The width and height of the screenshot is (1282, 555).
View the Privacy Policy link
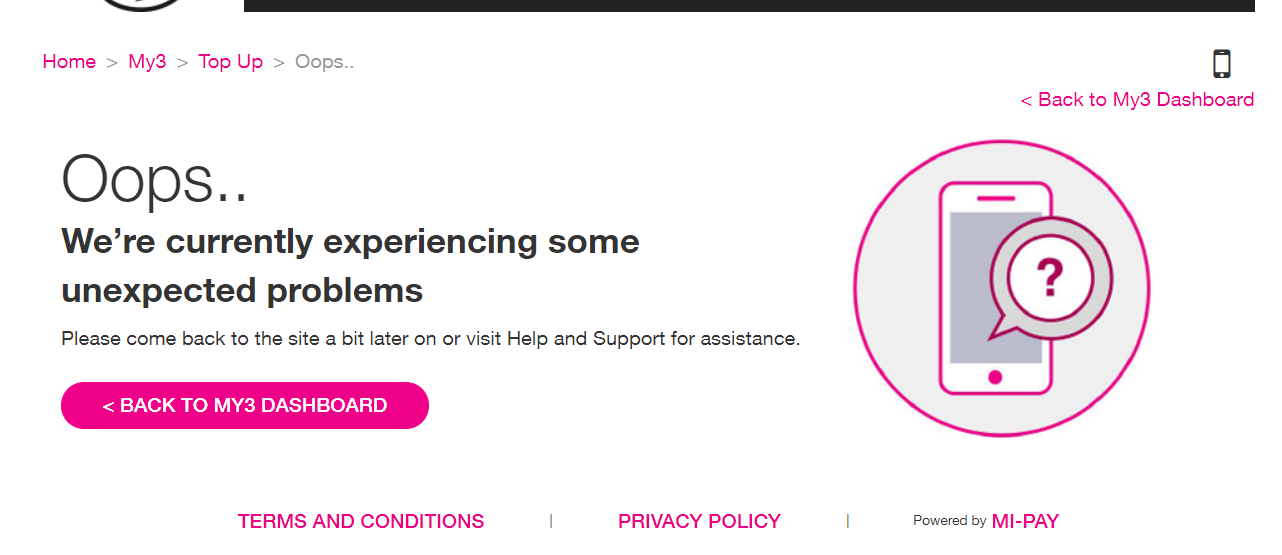pos(699,521)
